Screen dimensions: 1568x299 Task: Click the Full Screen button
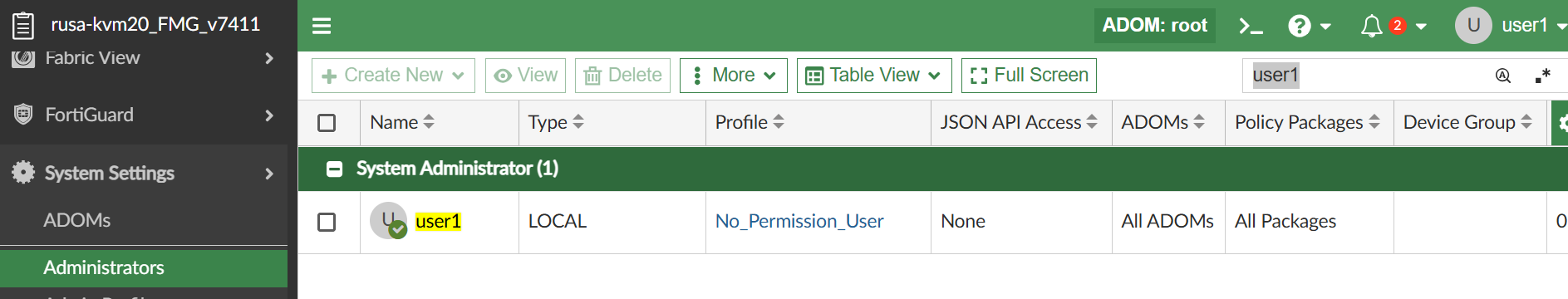tap(1029, 76)
